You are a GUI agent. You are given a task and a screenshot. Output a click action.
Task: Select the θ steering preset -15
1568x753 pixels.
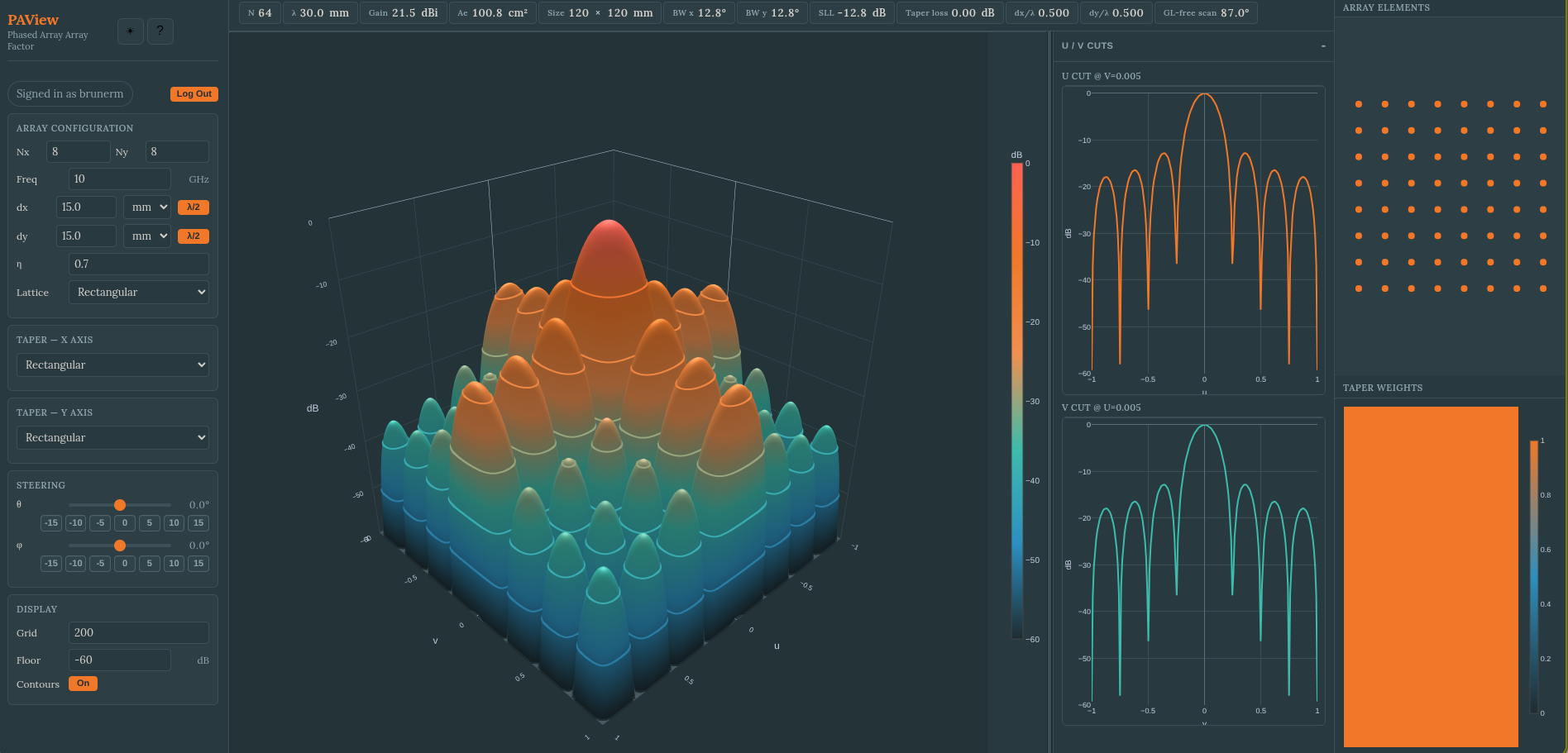51,523
